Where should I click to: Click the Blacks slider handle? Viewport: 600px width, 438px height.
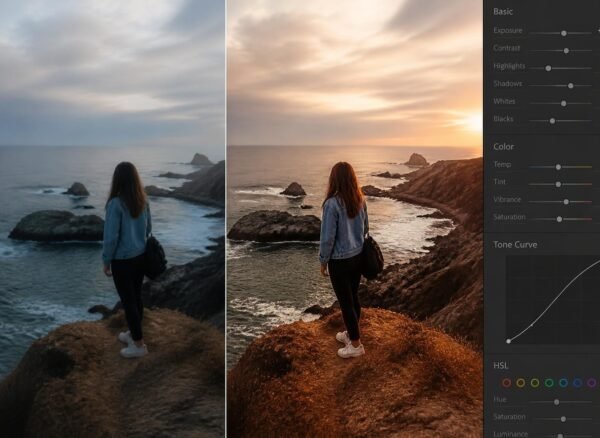pyautogui.click(x=553, y=121)
